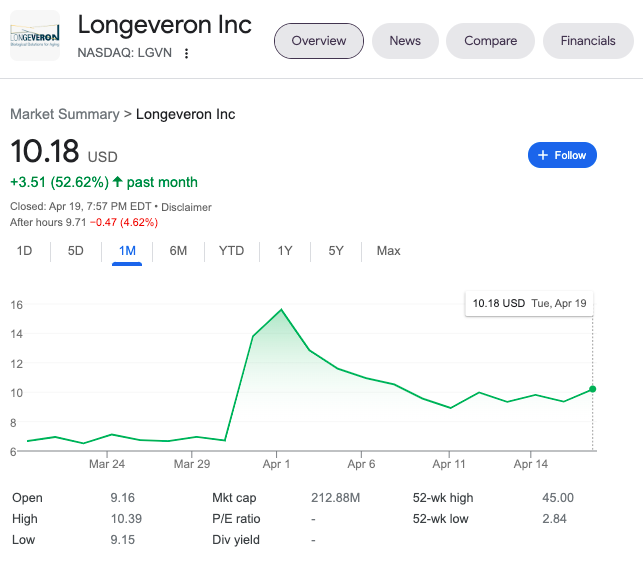Click the 10.18 USD chart tooltip

coord(529,304)
